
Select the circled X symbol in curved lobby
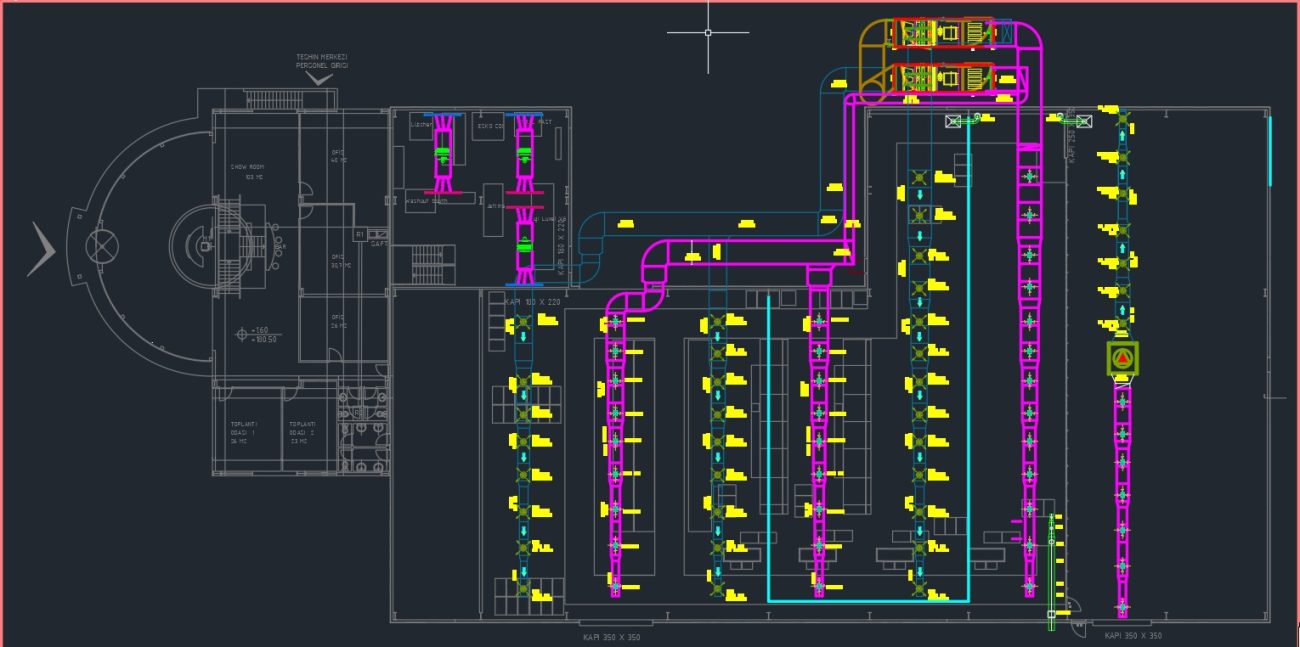[x=99, y=244]
